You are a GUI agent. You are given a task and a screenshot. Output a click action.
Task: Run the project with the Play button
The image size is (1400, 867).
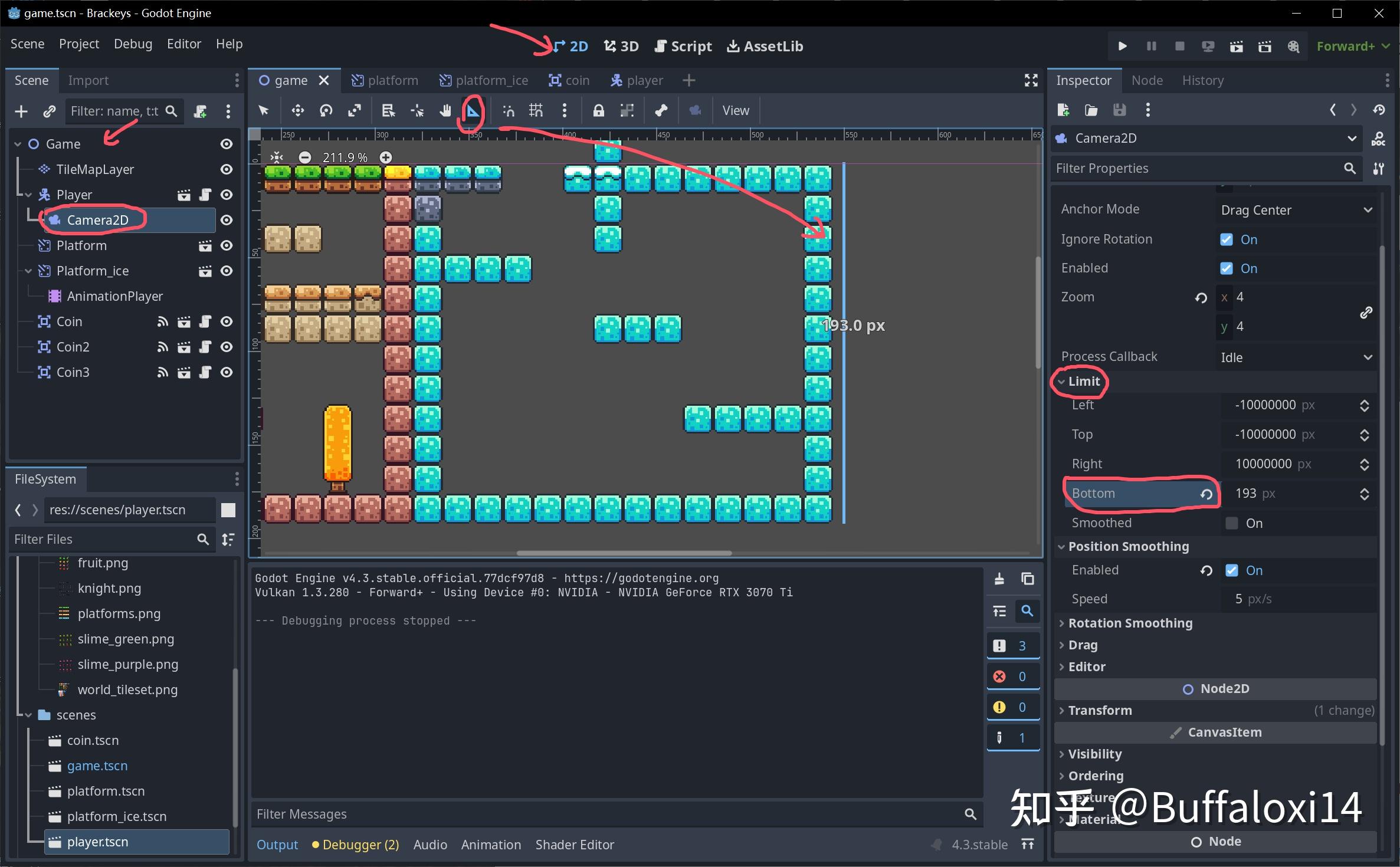[x=1122, y=46]
